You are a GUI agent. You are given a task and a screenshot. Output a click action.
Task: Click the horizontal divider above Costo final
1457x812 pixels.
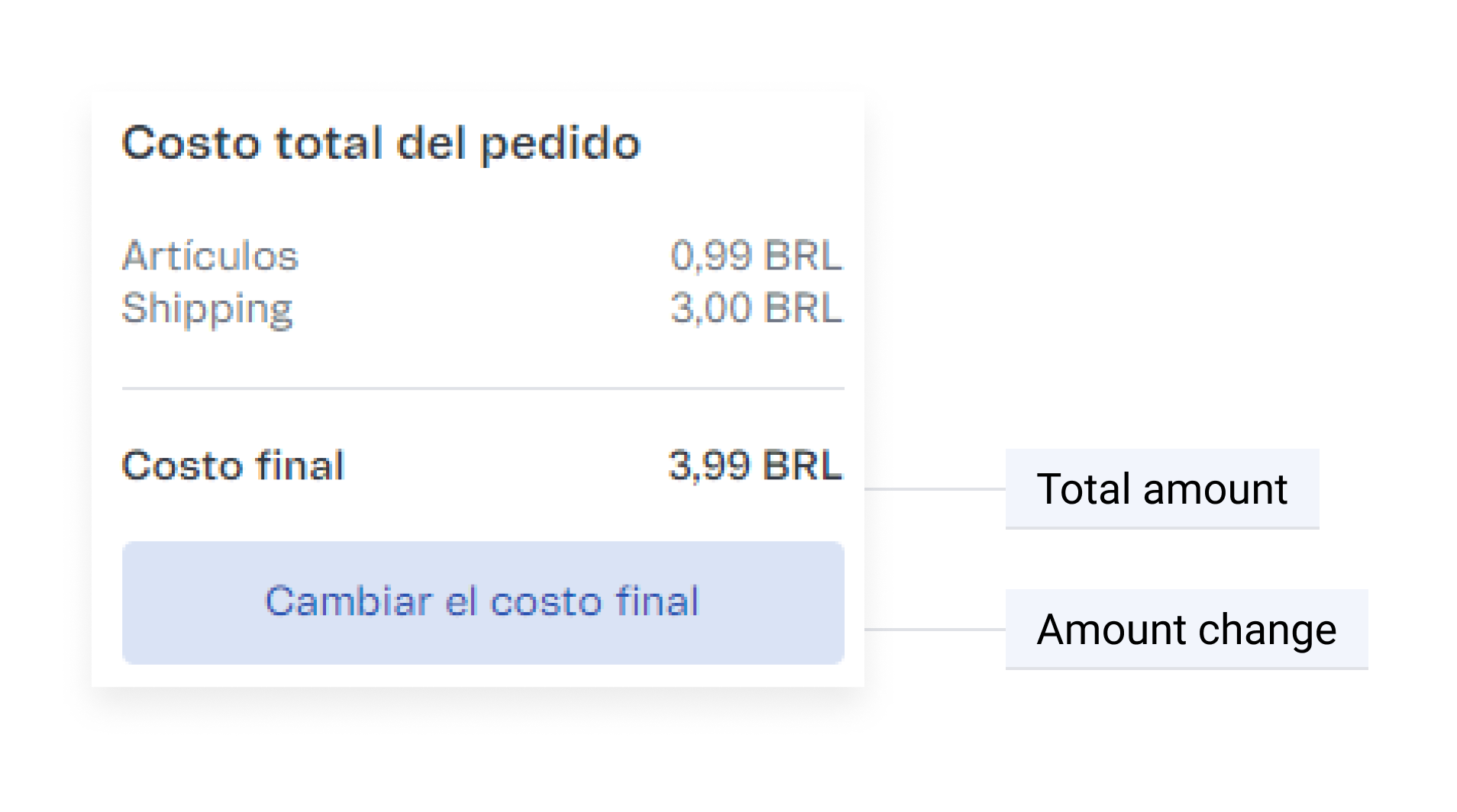483,388
